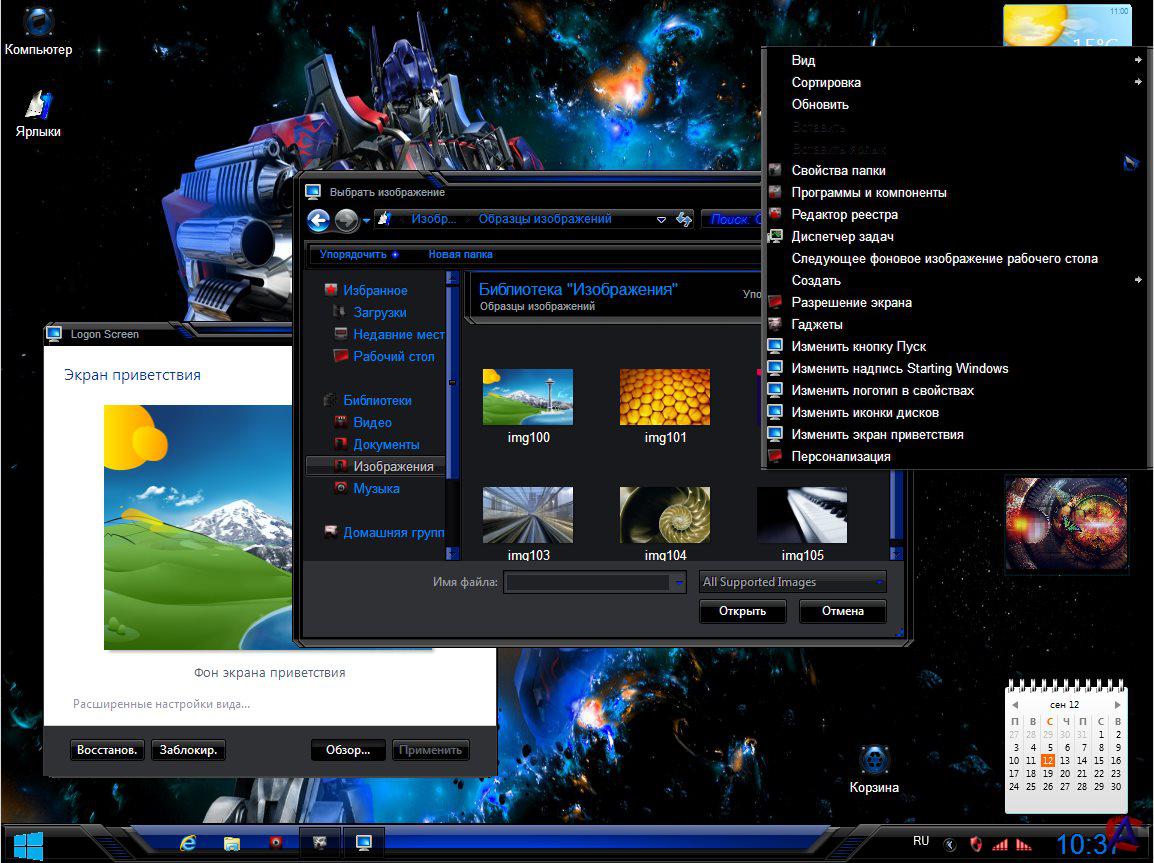The height and width of the screenshot is (863, 1154).
Task: Click the Windows Start button
Action: pyautogui.click(x=28, y=846)
